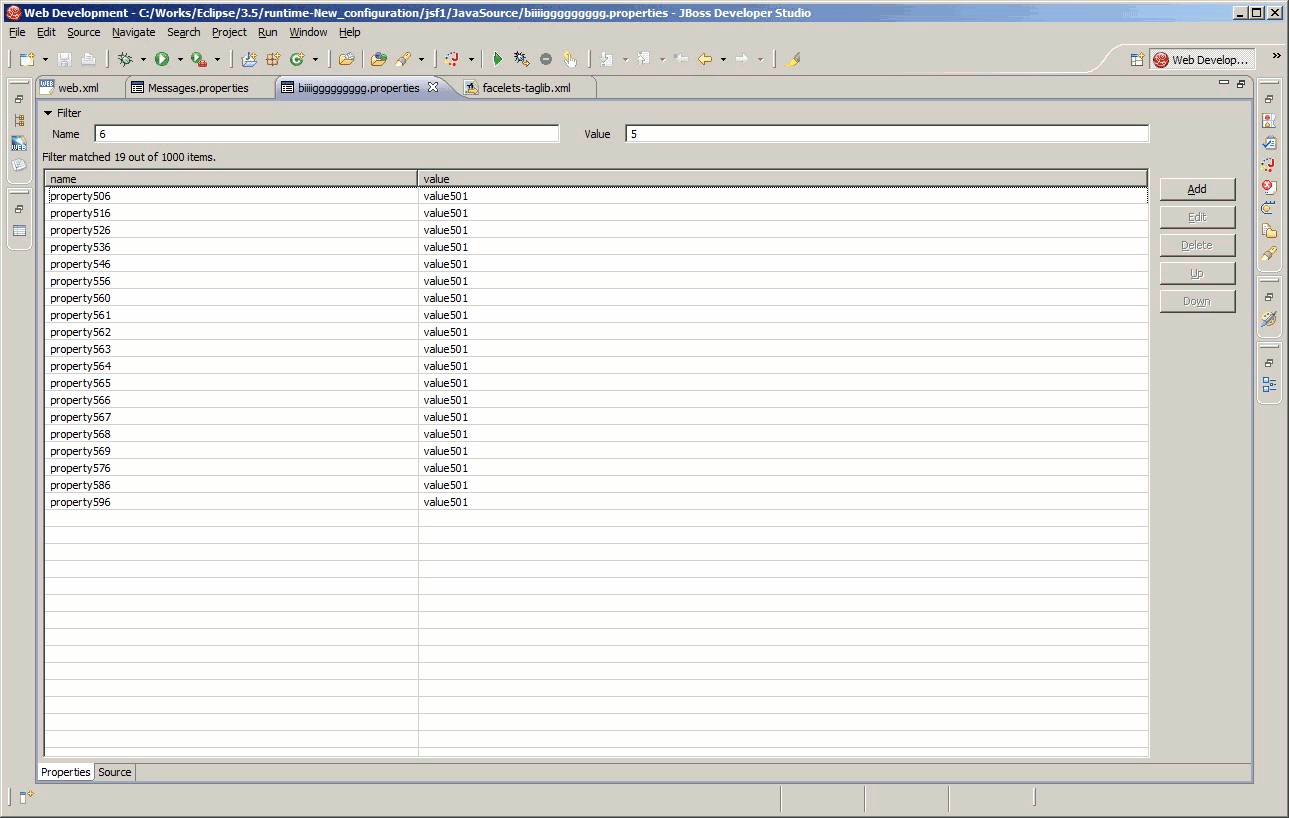Screen dimensions: 1289x818
Task: Click the green Run button icon
Action: coord(161,60)
